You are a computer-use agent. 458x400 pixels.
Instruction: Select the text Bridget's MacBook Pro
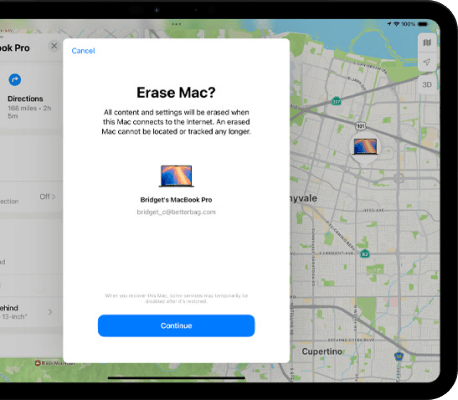tap(176, 200)
